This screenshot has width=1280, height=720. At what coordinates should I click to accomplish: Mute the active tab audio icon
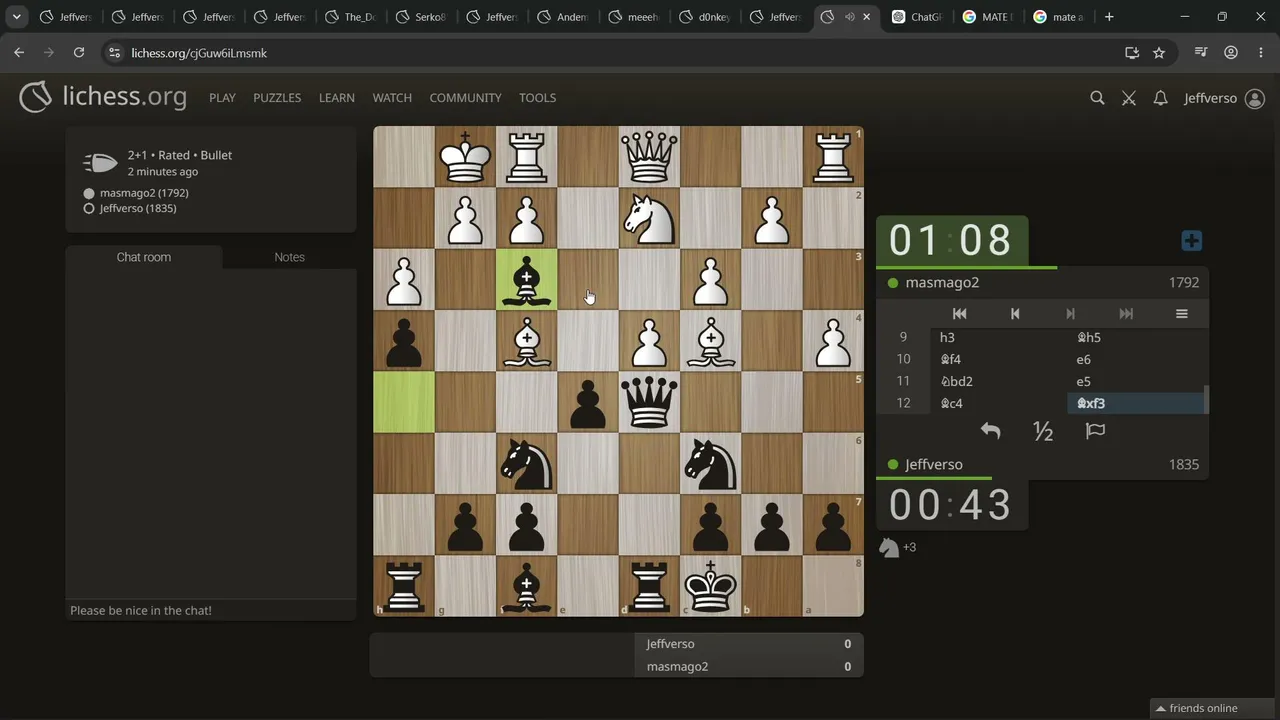tap(849, 17)
